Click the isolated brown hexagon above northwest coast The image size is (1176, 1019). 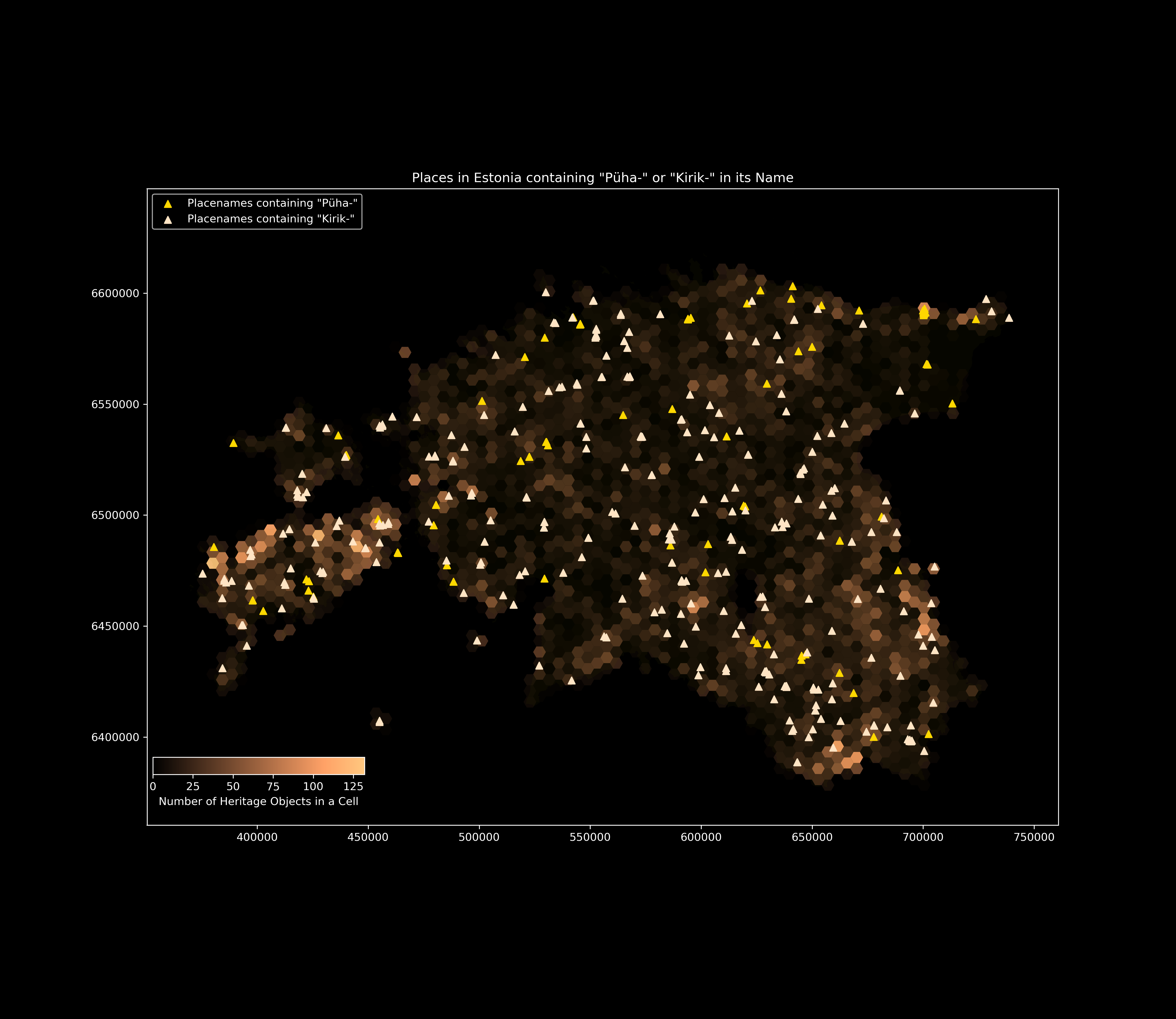405,352
